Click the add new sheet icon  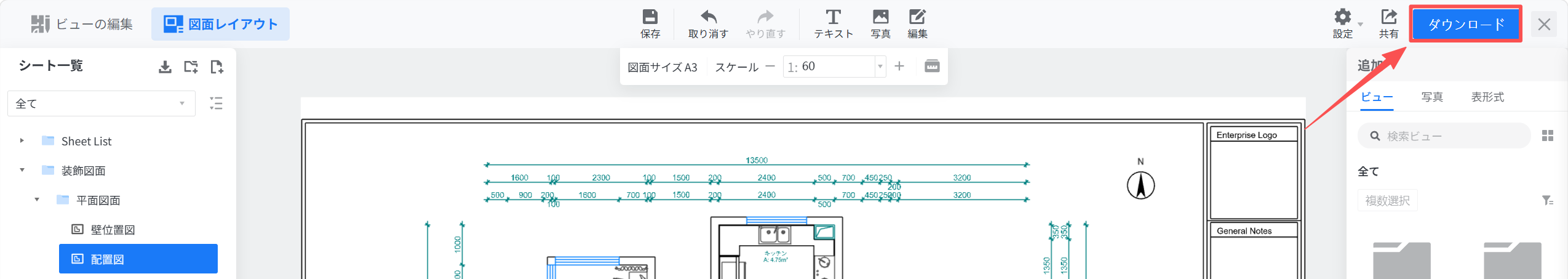pyautogui.click(x=217, y=67)
